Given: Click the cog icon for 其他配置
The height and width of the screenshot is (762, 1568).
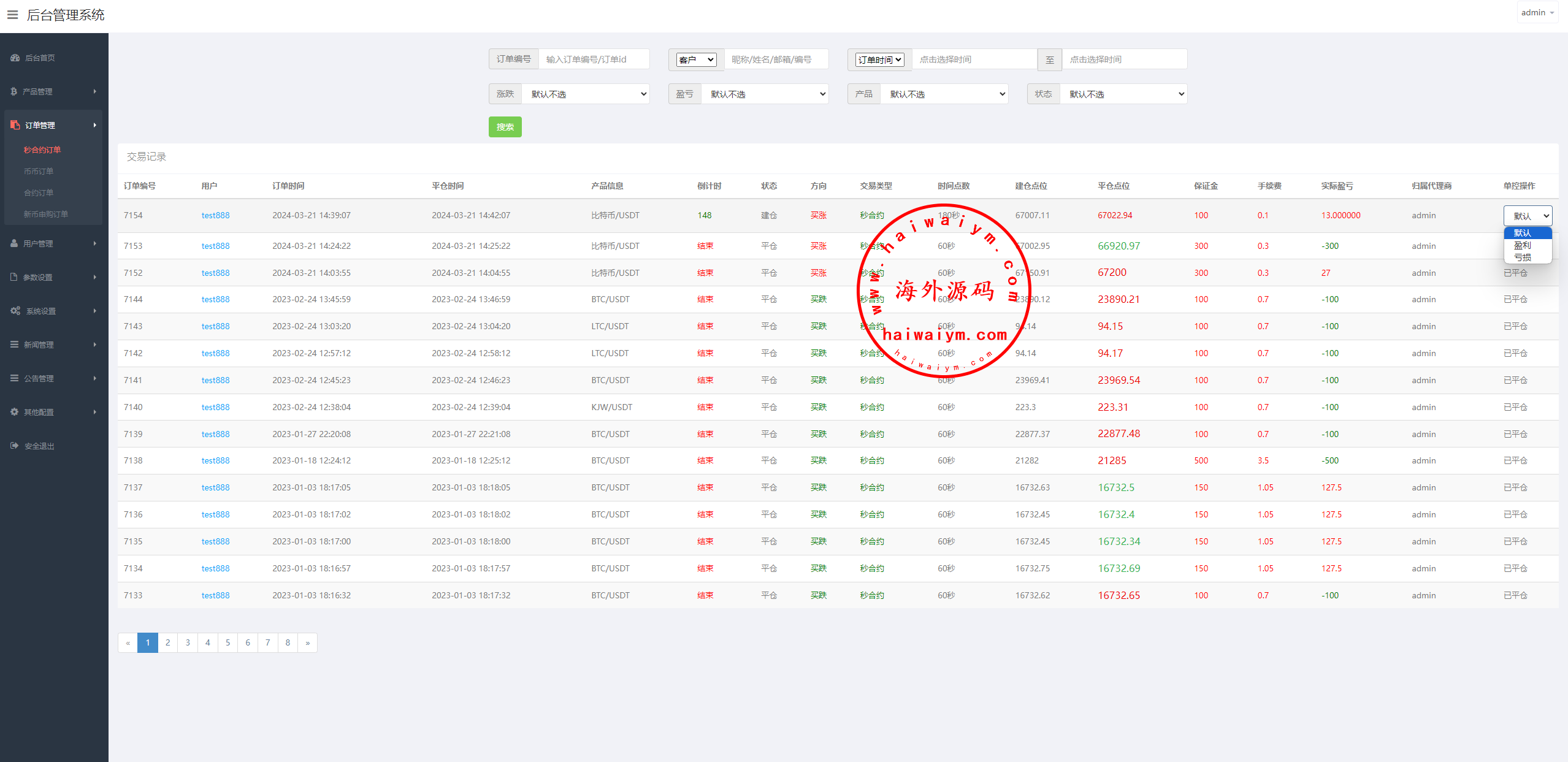Looking at the screenshot, I should (14, 412).
